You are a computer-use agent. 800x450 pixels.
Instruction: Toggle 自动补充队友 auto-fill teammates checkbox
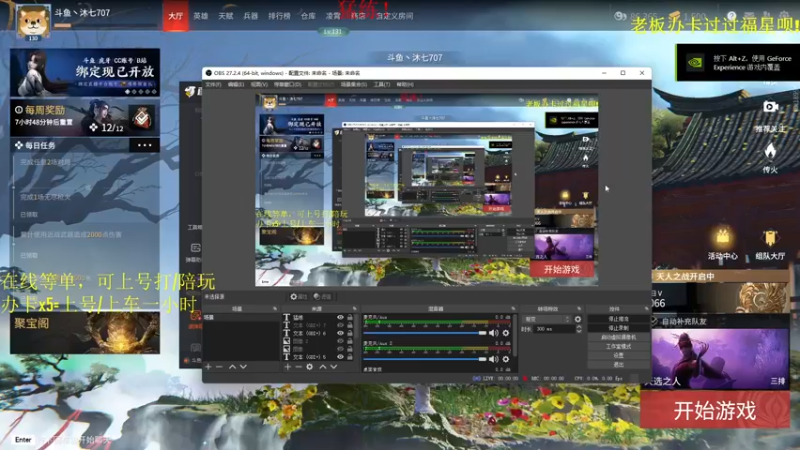pos(655,321)
